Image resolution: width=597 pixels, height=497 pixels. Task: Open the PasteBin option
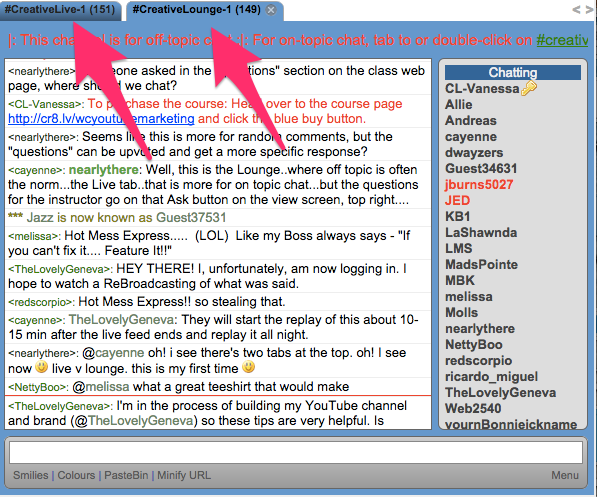coord(126,475)
